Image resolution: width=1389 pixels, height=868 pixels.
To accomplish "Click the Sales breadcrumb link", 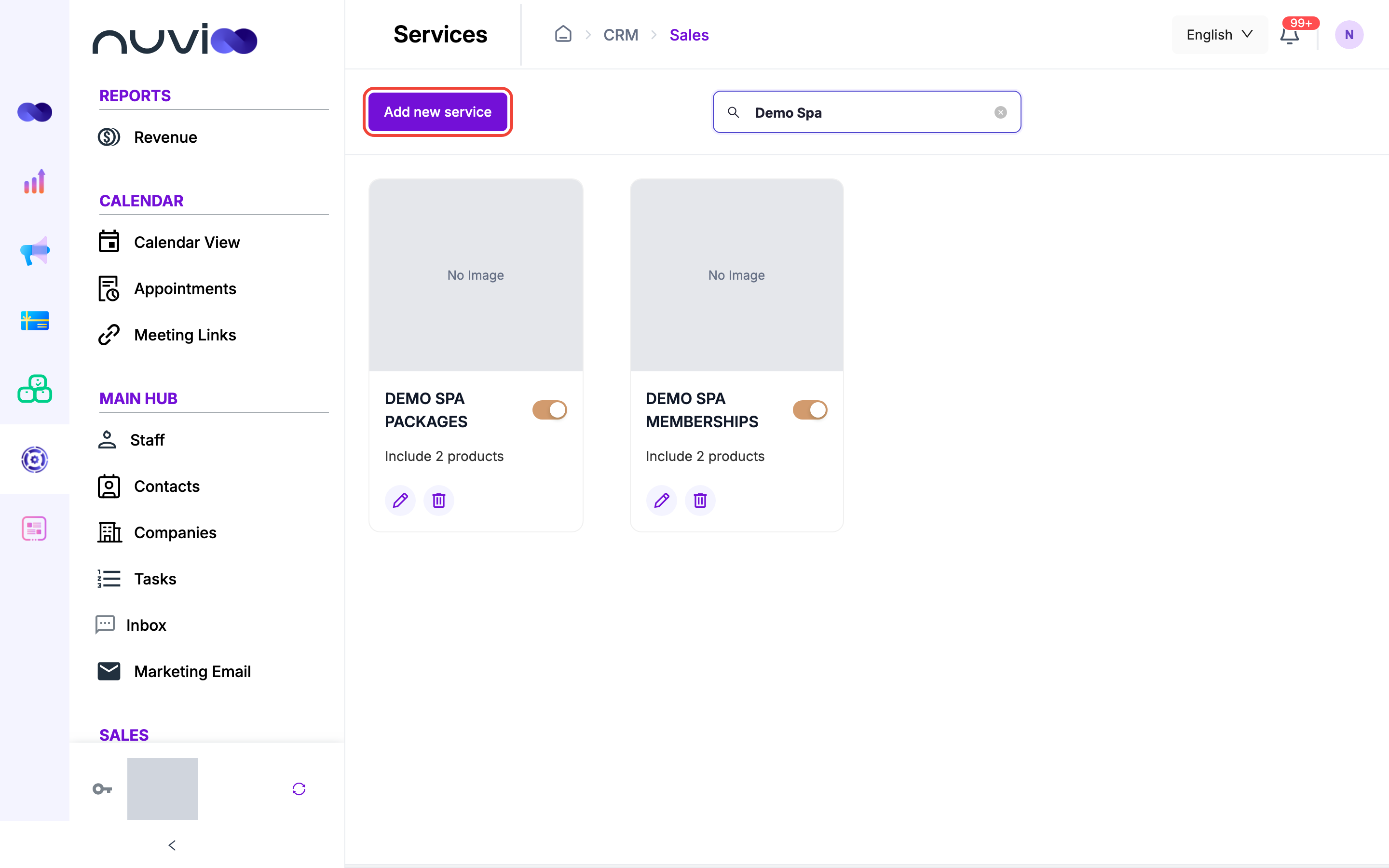I will pyautogui.click(x=689, y=35).
